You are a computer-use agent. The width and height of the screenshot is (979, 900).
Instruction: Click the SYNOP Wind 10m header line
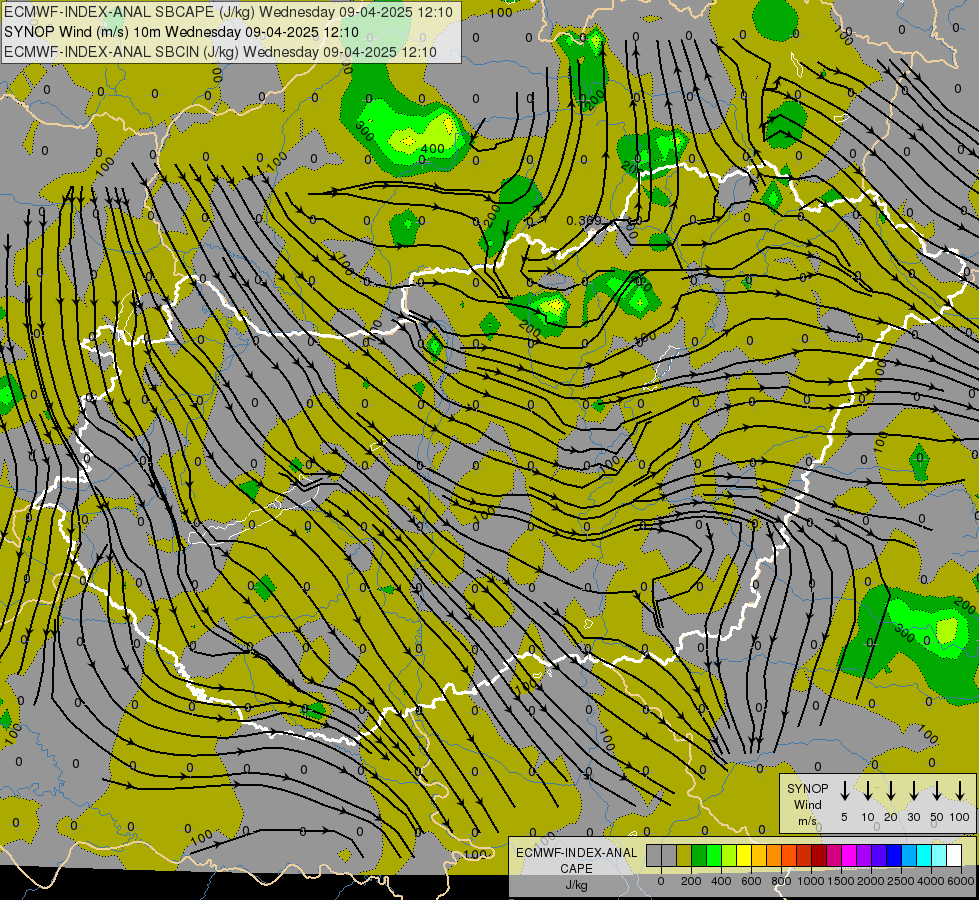point(181,32)
